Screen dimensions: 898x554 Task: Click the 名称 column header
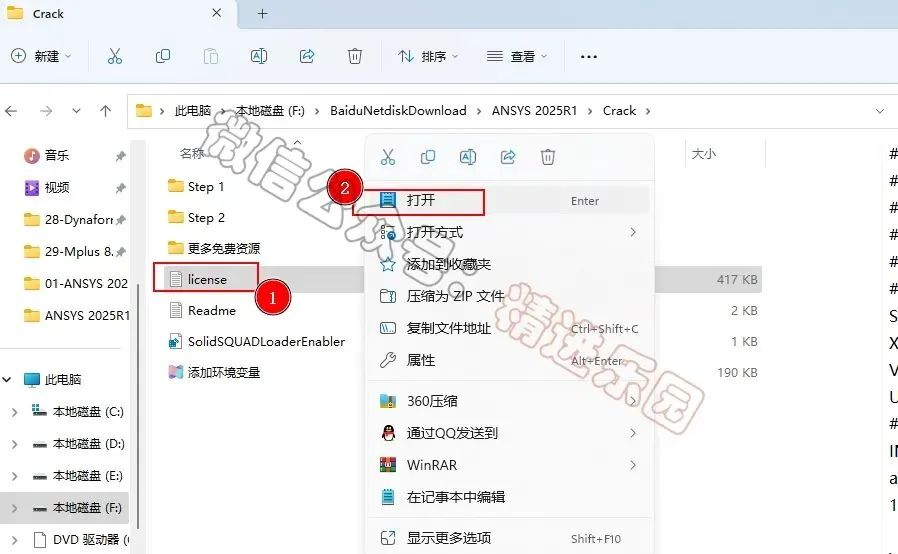pyautogui.click(x=192, y=154)
